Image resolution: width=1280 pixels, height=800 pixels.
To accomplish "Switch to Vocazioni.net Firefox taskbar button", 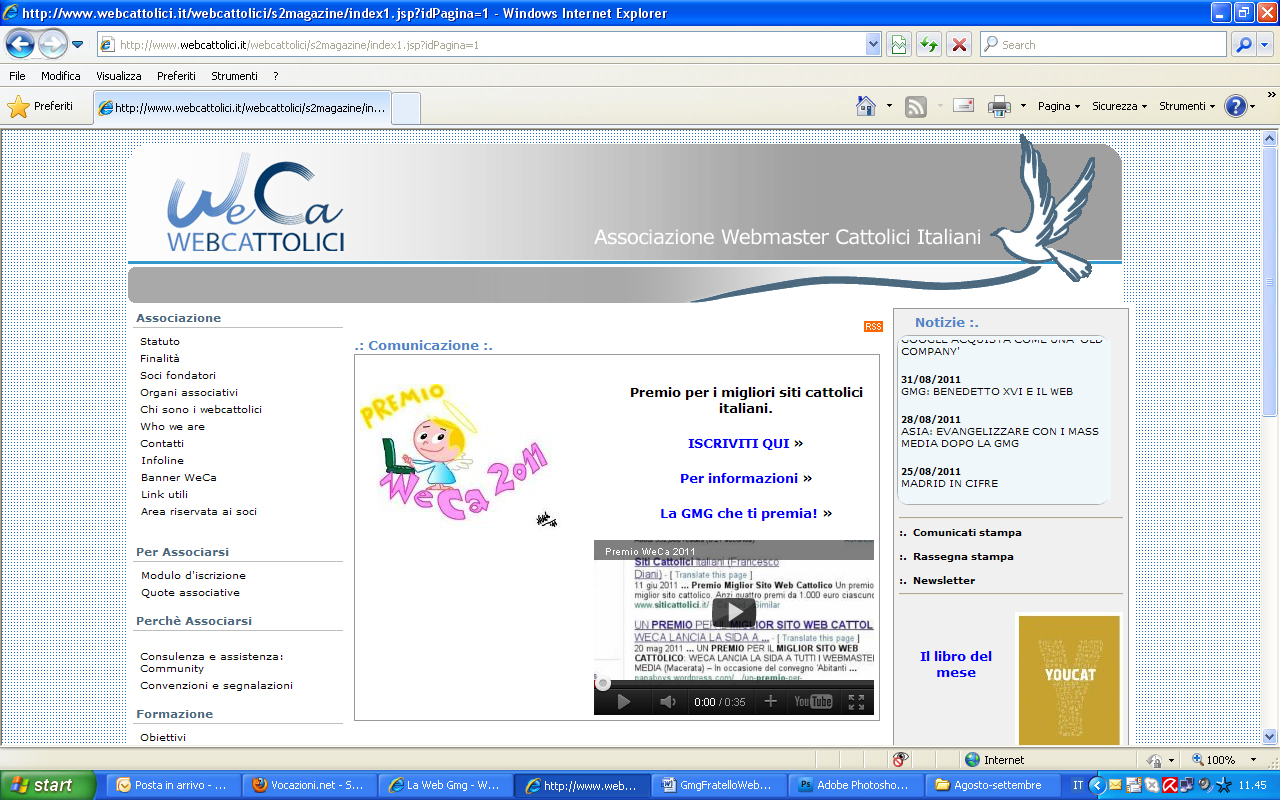I will (x=308, y=785).
